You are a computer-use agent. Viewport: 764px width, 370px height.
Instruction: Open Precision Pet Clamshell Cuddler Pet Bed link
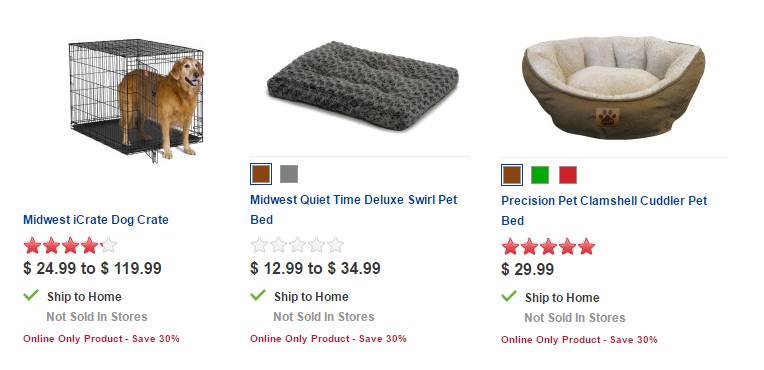click(604, 211)
